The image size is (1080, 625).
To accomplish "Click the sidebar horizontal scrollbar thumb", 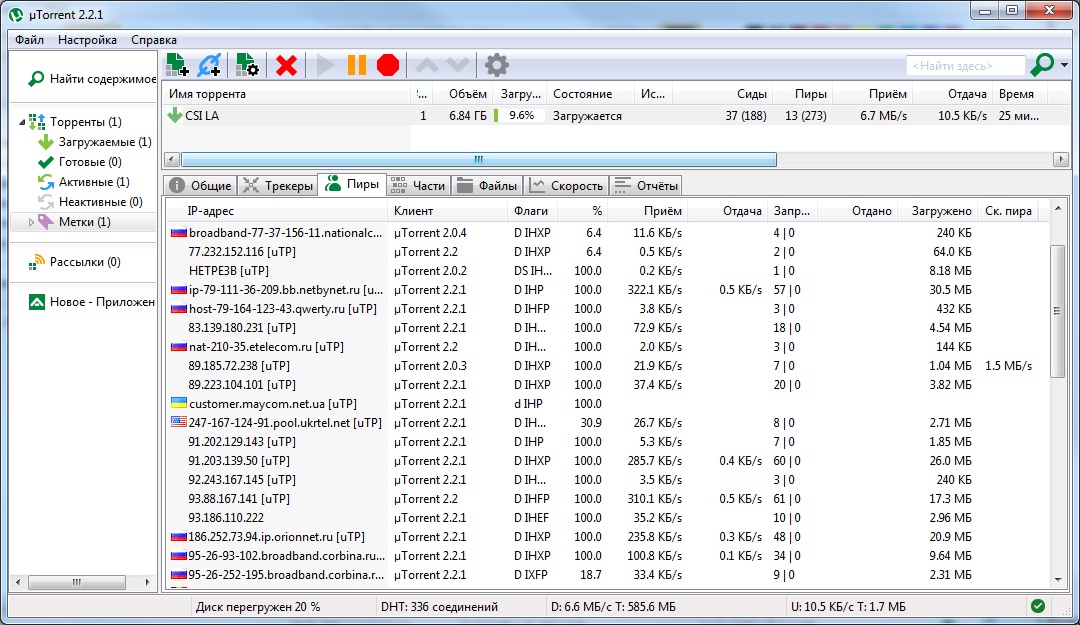I will click(76, 582).
